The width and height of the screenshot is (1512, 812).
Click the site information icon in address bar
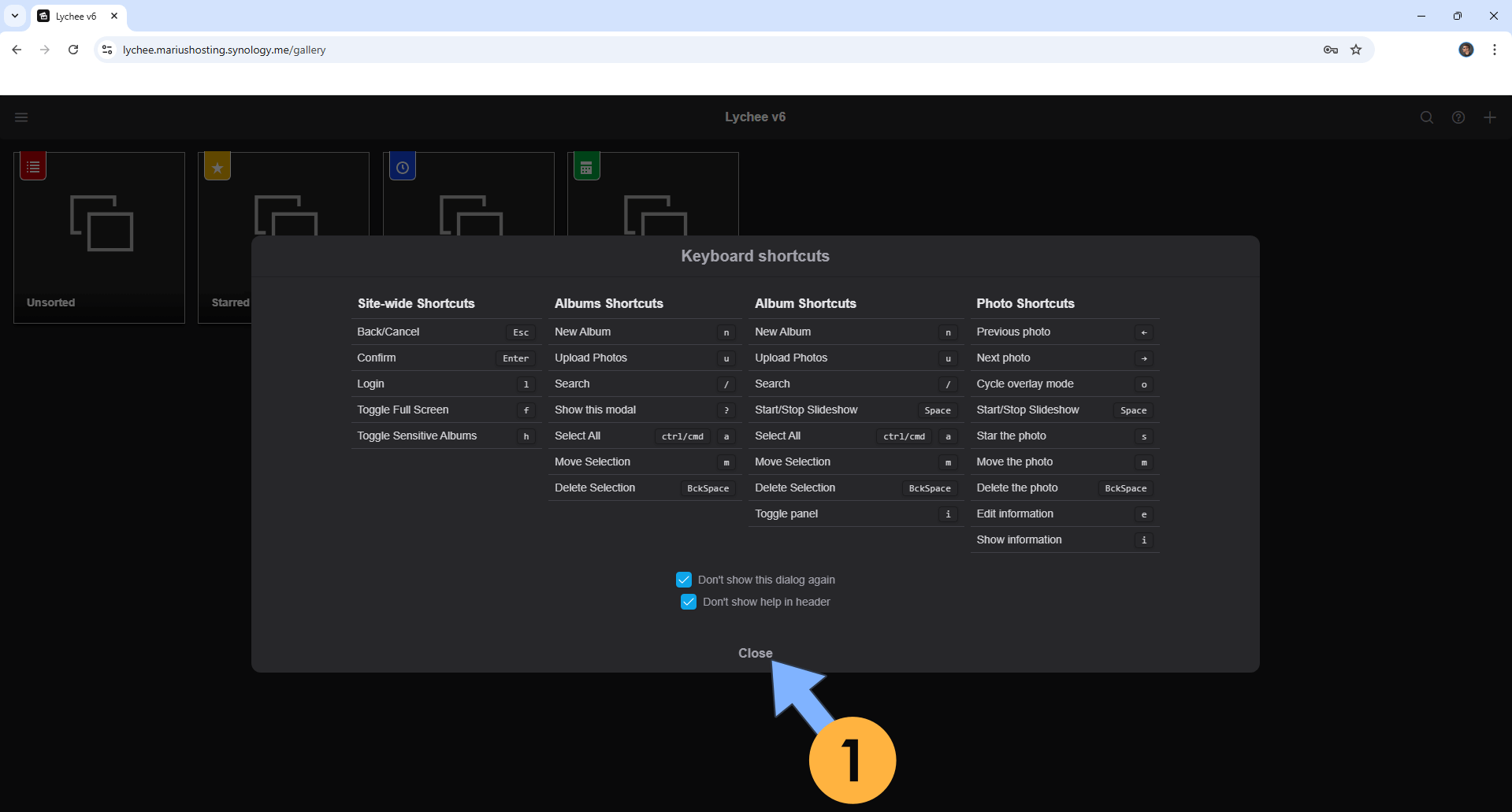coord(107,50)
